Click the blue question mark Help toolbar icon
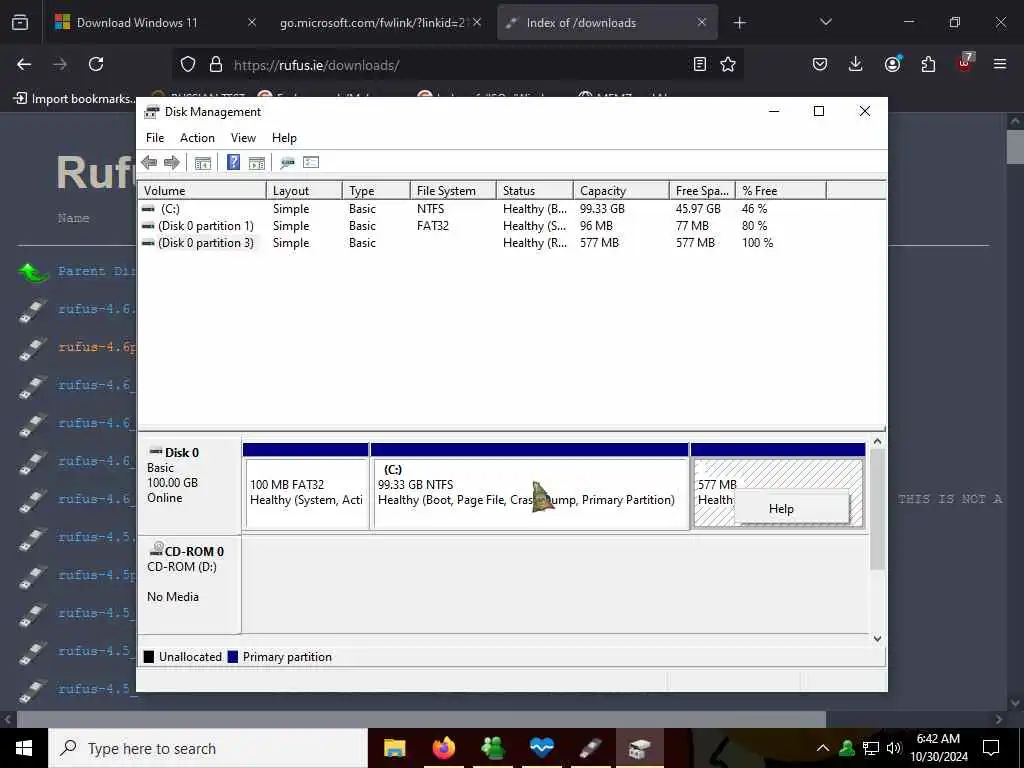The height and width of the screenshot is (768, 1024). (233, 163)
